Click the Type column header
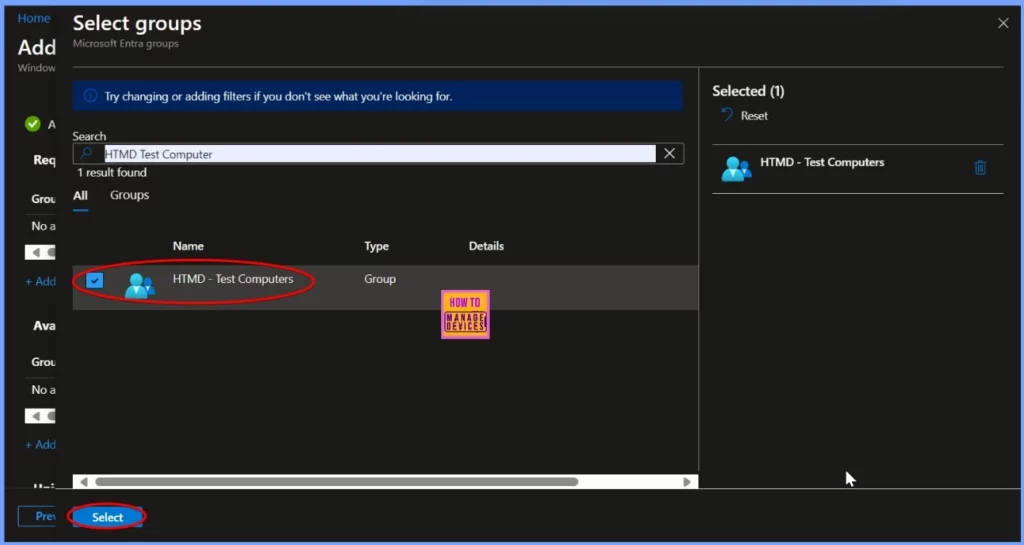The image size is (1024, 545). [376, 246]
